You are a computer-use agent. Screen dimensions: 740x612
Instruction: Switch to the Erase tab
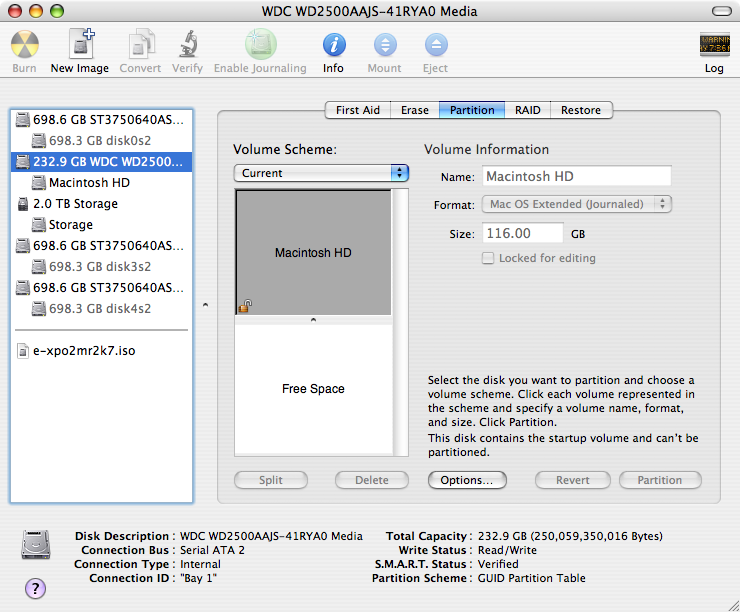[x=415, y=110]
